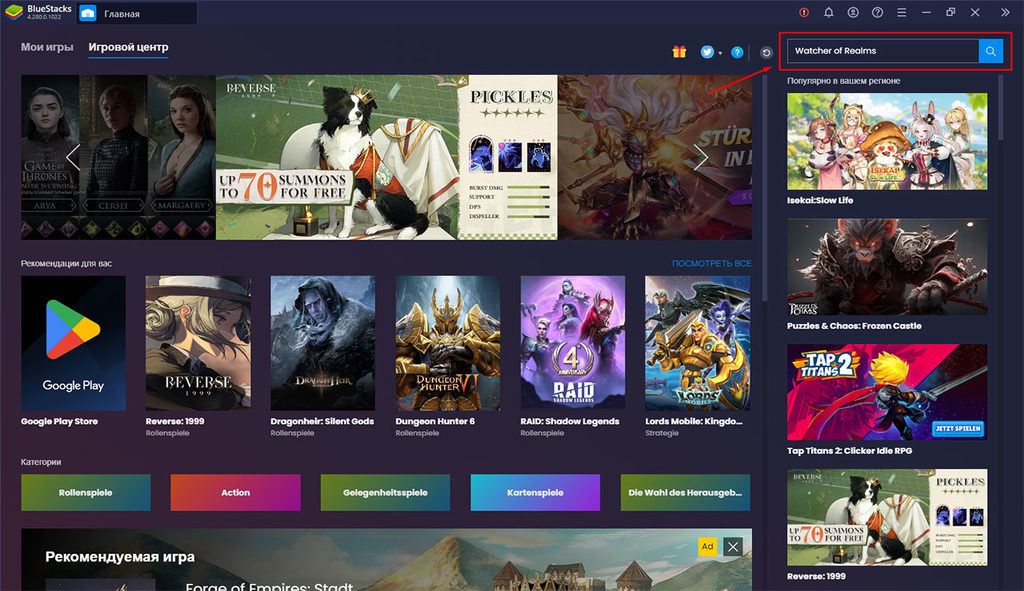
Task: Click Tap Titans 2: Clicker Idle RPG title
Action: tap(849, 451)
